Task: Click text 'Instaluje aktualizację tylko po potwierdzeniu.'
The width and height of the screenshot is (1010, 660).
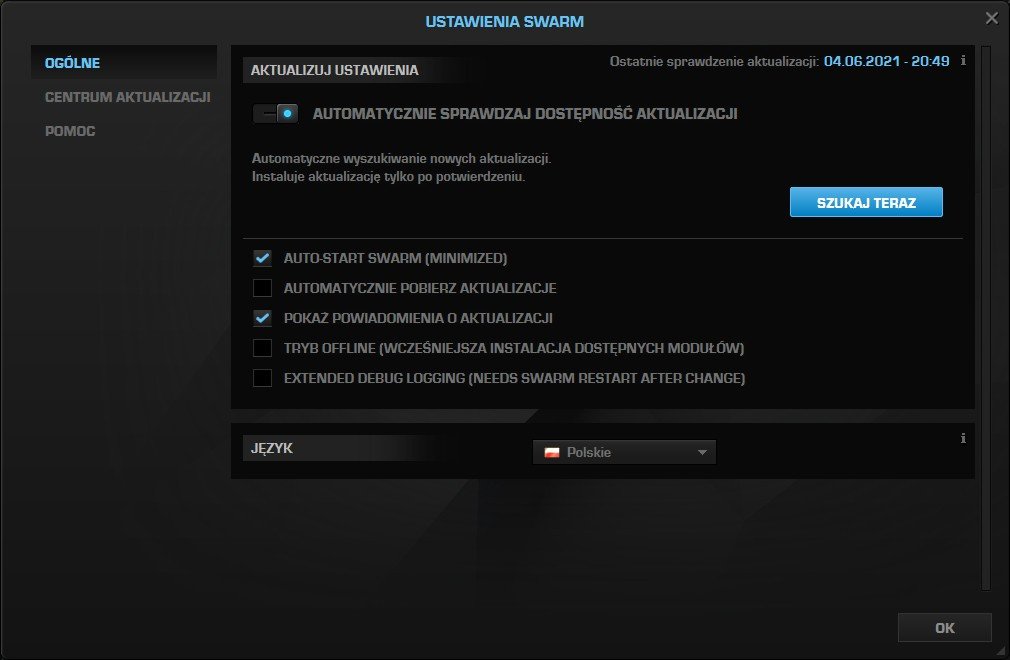Action: (388, 176)
